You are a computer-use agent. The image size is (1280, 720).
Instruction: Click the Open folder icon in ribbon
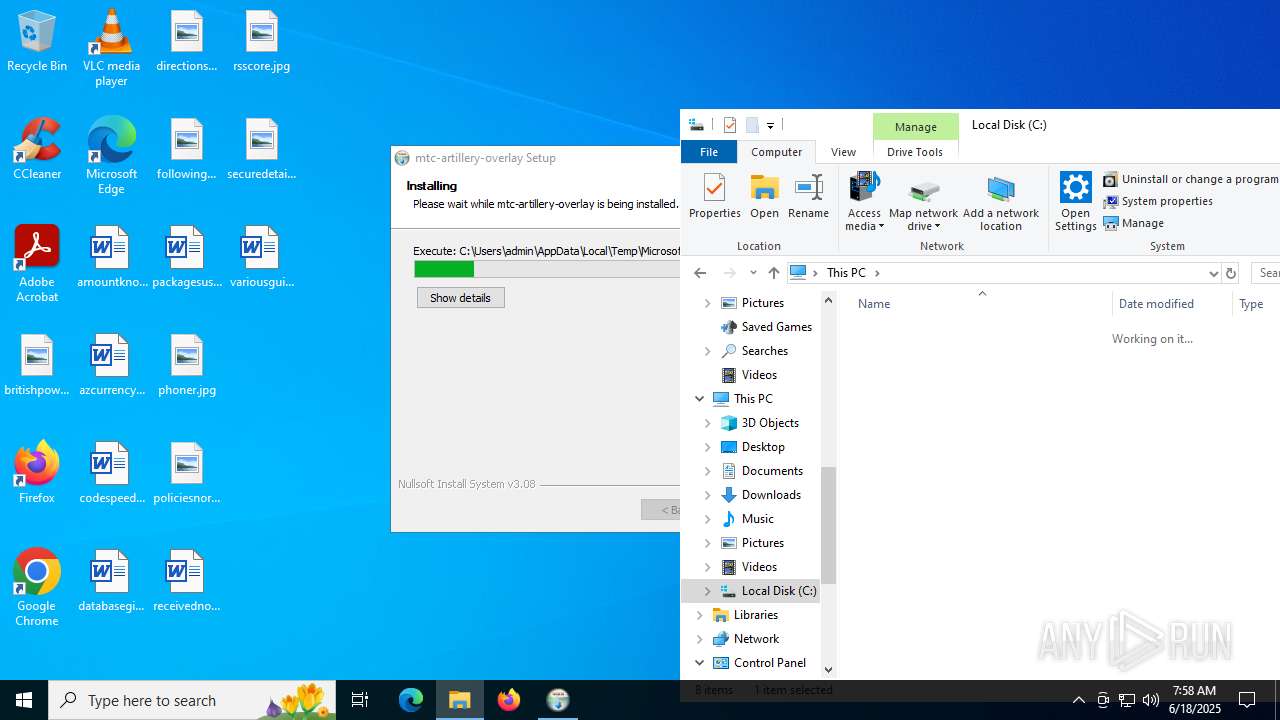(764, 196)
